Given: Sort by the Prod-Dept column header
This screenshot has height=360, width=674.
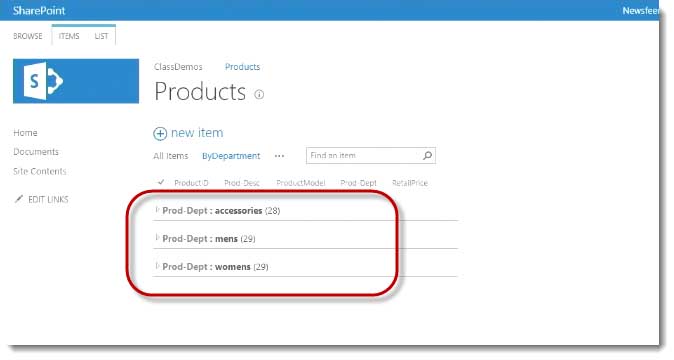Looking at the screenshot, I should (x=358, y=183).
